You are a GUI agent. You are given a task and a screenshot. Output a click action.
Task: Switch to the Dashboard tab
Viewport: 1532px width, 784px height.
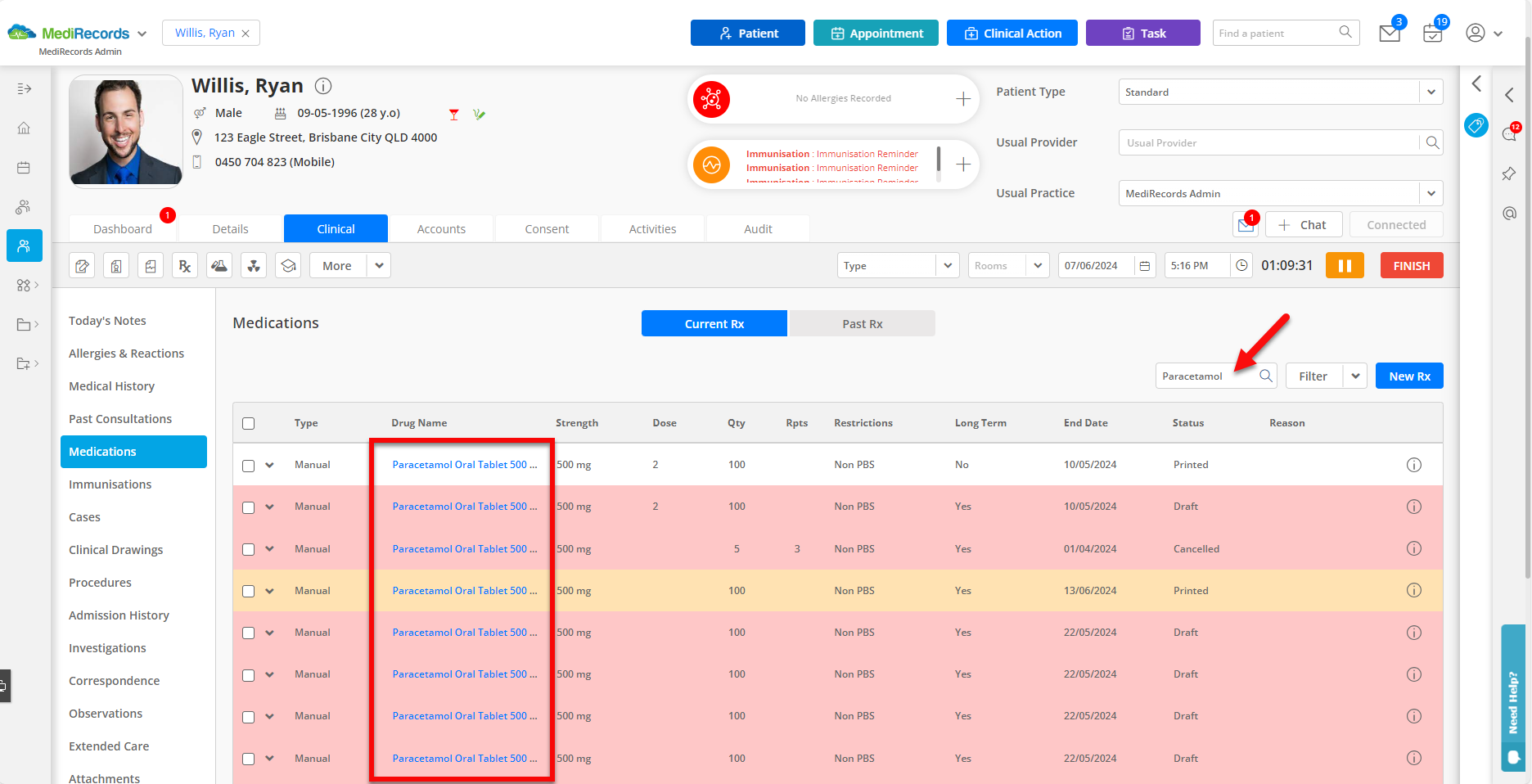point(123,229)
